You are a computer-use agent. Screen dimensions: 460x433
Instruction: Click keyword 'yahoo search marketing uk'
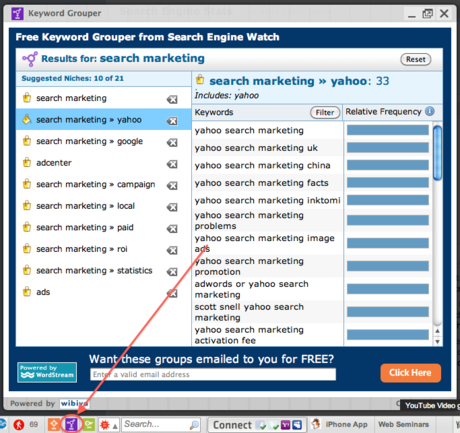[256, 148]
